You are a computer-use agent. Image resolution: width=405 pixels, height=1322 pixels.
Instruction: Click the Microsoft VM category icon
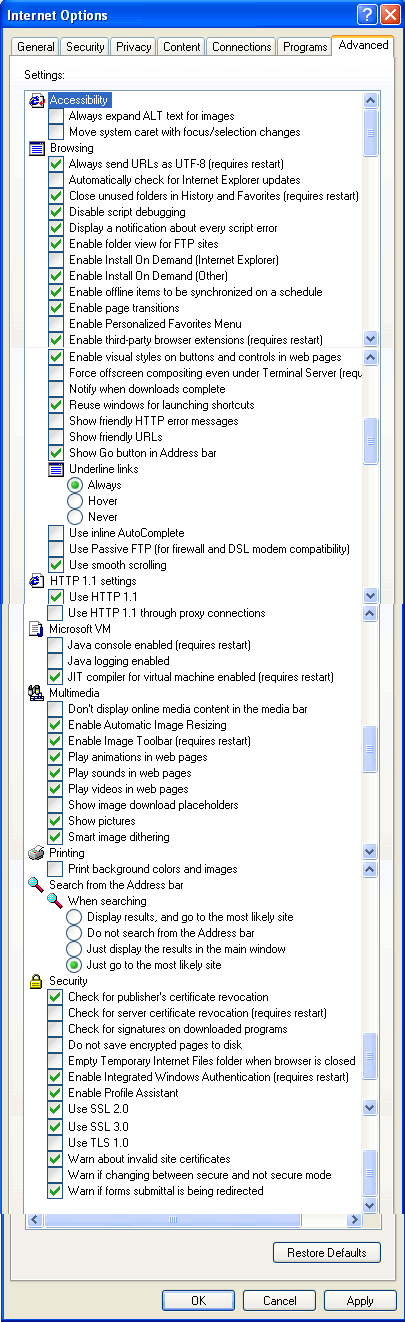(37, 629)
